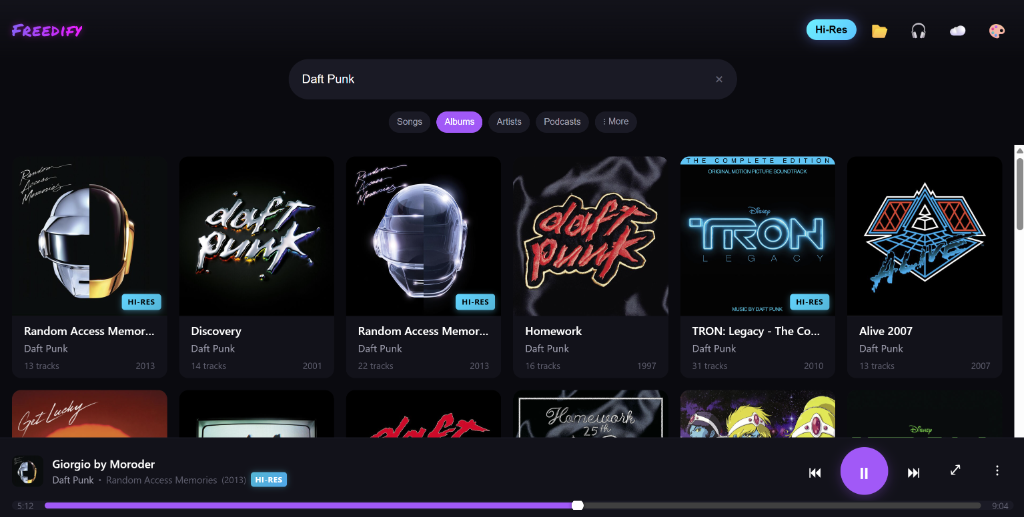Image resolution: width=1024 pixels, height=517 pixels.
Task: Open the Homework 25th anniversary cover
Action: click(x=590, y=414)
